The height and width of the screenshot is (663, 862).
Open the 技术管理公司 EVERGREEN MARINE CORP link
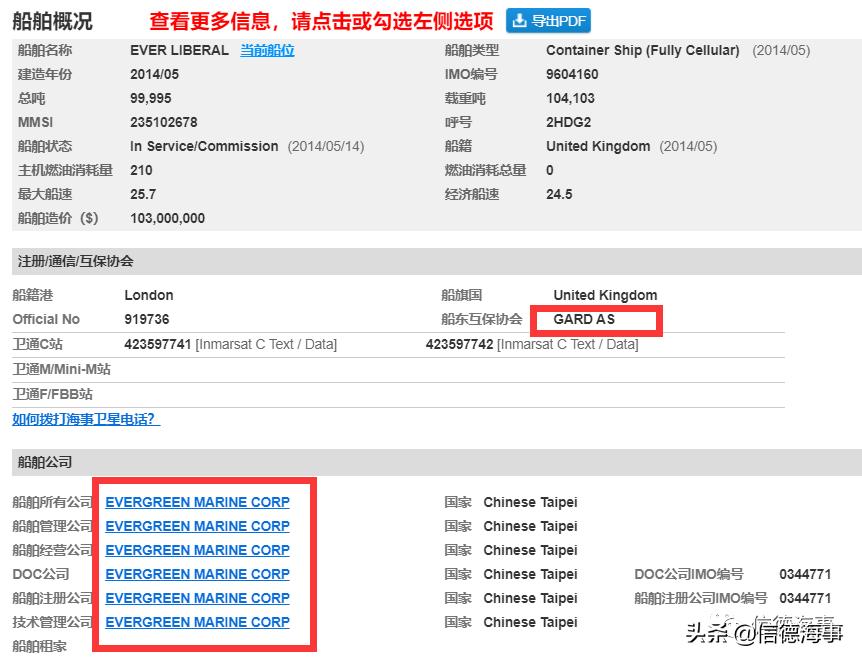198,622
